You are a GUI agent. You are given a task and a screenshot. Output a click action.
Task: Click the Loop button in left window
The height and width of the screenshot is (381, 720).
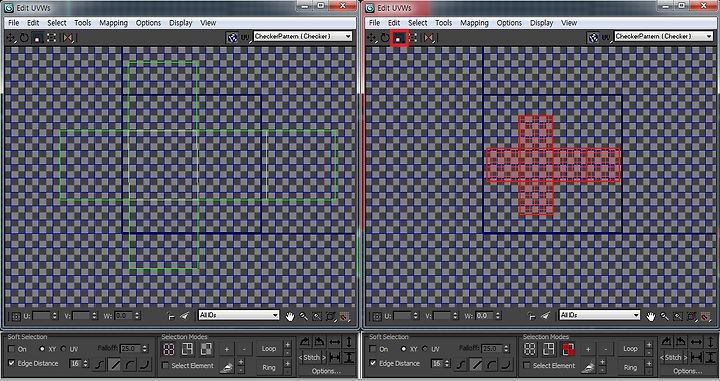269,349
